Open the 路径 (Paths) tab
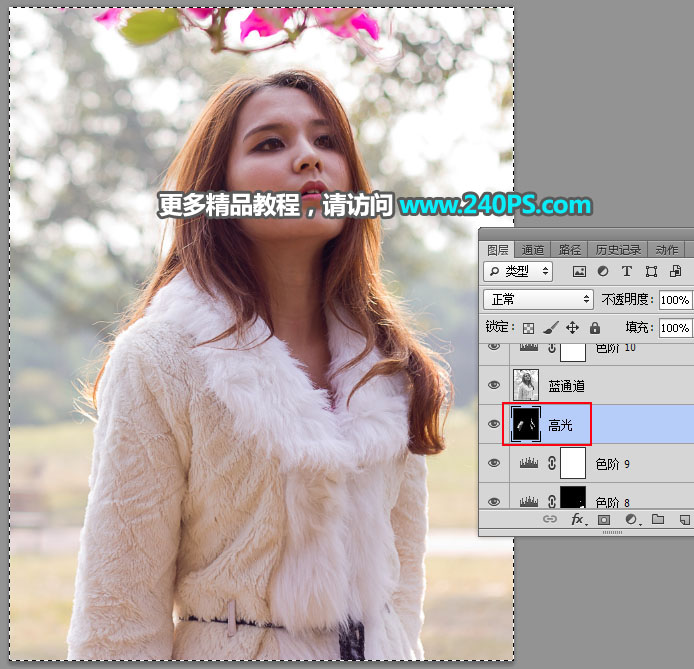 [569, 250]
